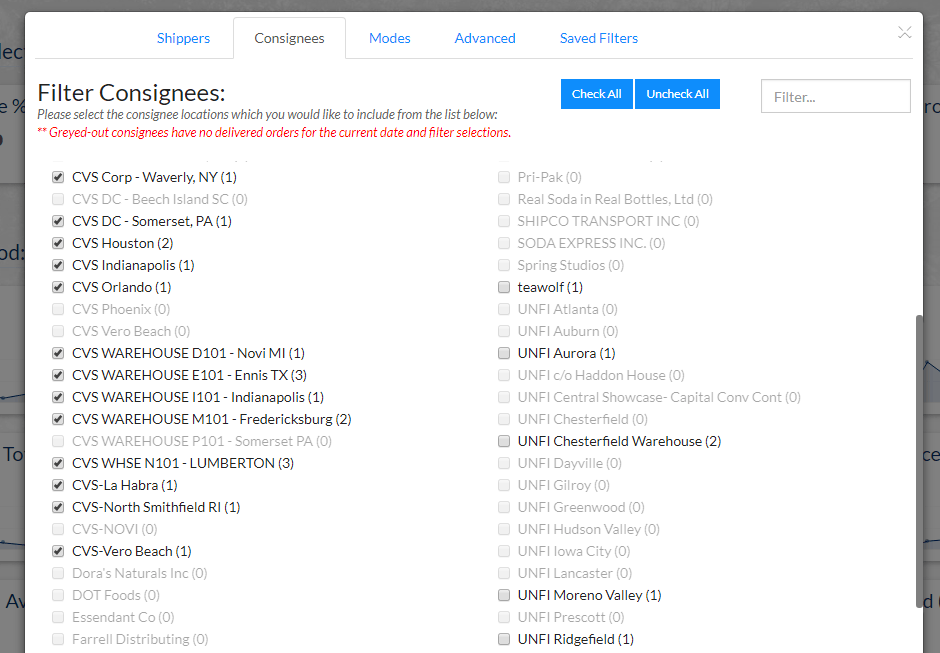Check the UNFI Ridgefield checkbox
This screenshot has width=940, height=653.
[x=504, y=639]
